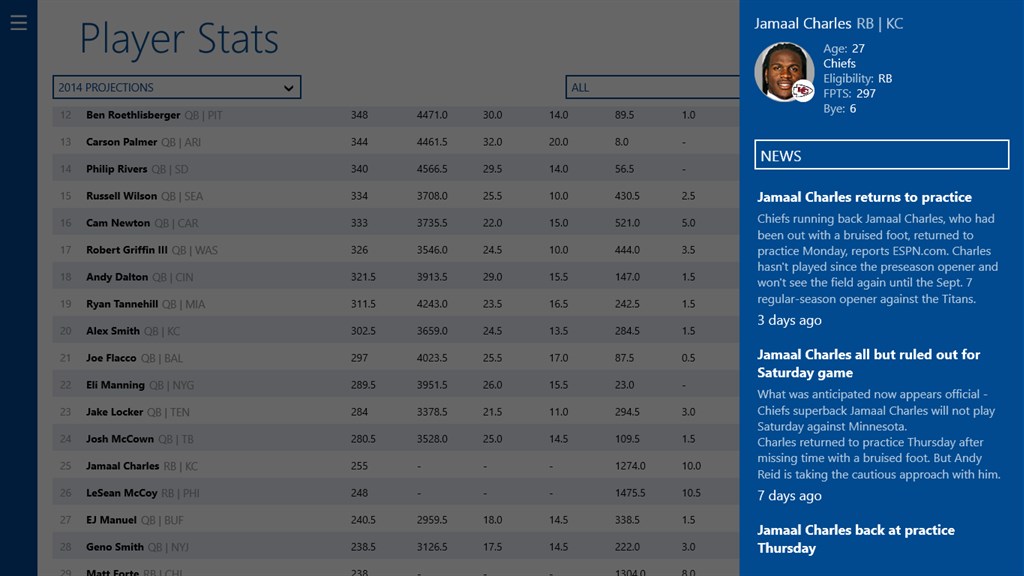Click the 521.0 rushing value for Cam Newton
Image resolution: width=1024 pixels, height=576 pixels.
pyautogui.click(x=627, y=223)
